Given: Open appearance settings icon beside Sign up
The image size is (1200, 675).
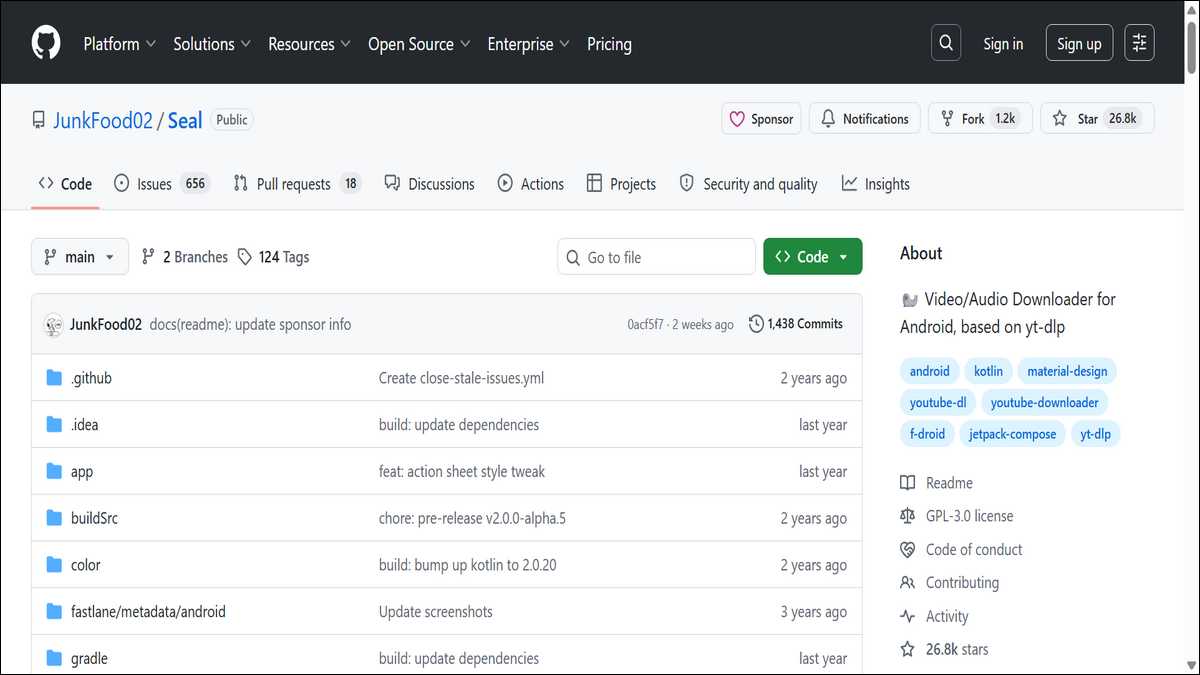Looking at the screenshot, I should point(1139,43).
